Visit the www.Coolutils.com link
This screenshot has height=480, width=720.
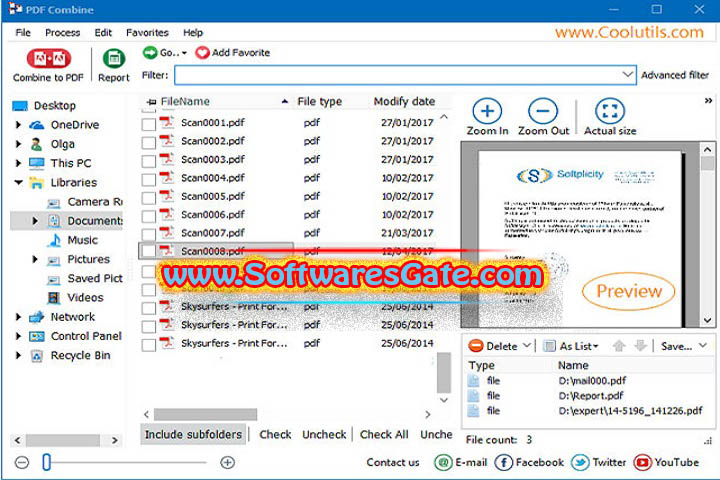(629, 32)
